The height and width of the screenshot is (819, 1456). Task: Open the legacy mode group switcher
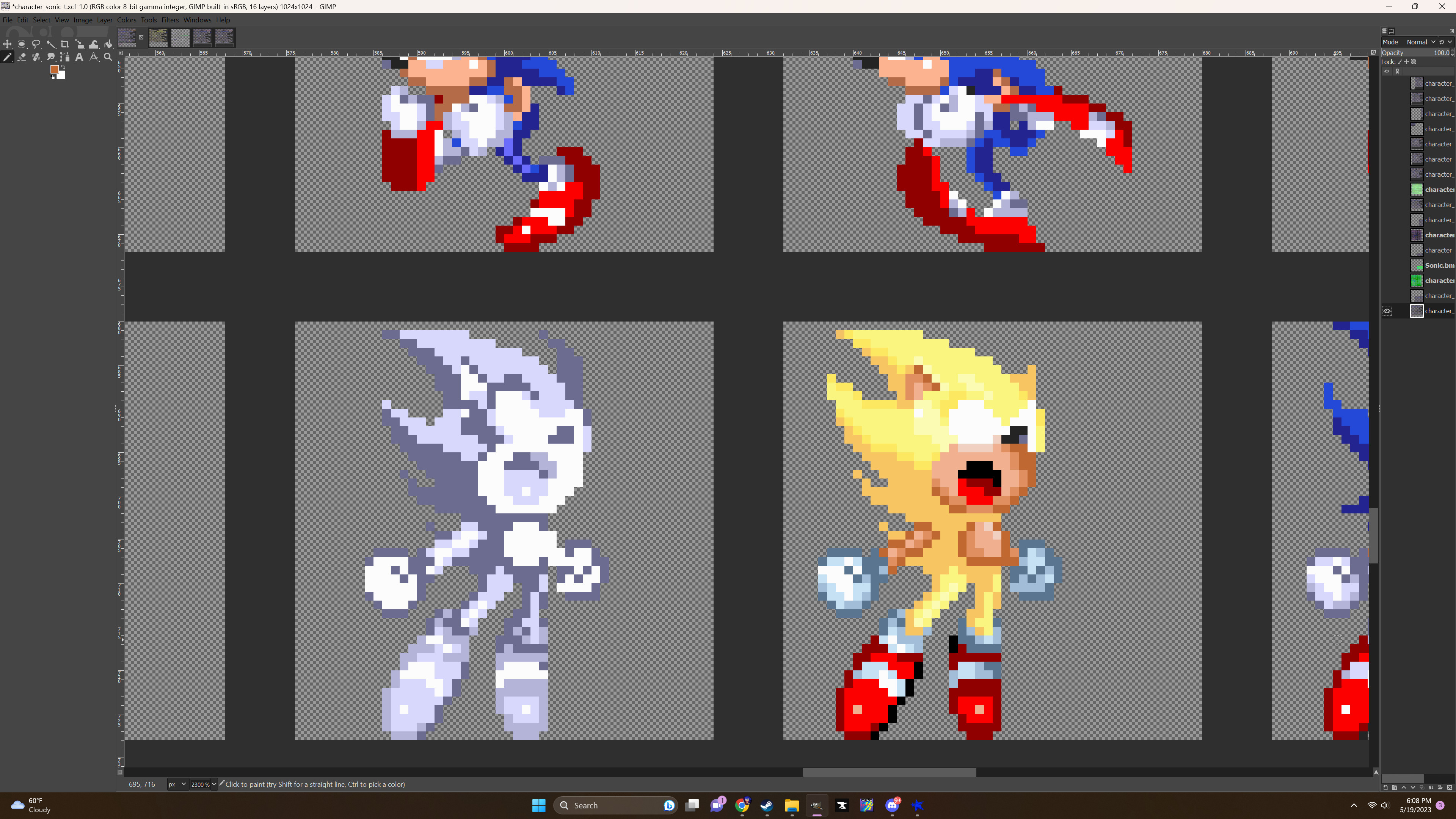tap(1446, 42)
